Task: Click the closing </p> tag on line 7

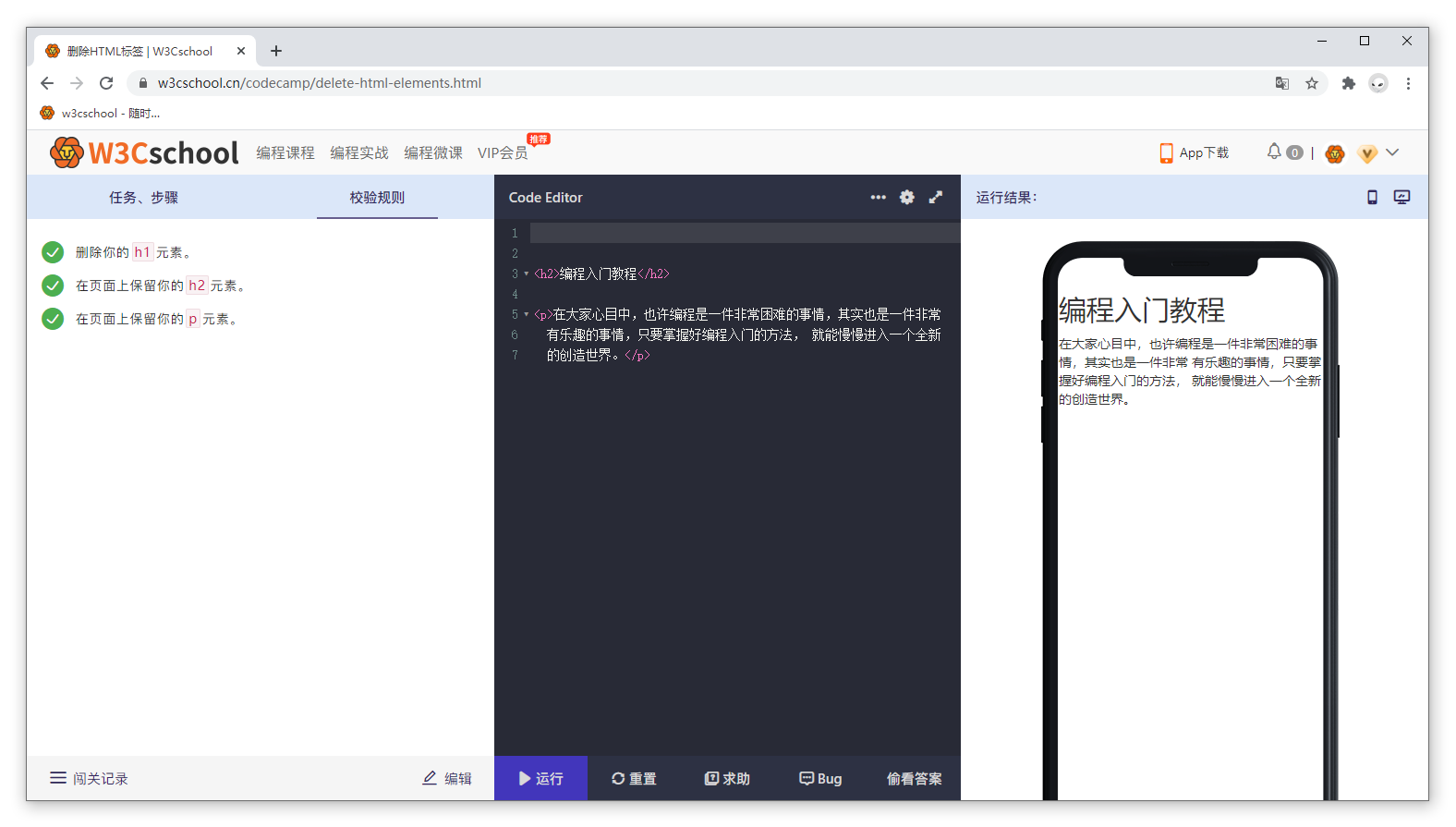Action: click(637, 355)
